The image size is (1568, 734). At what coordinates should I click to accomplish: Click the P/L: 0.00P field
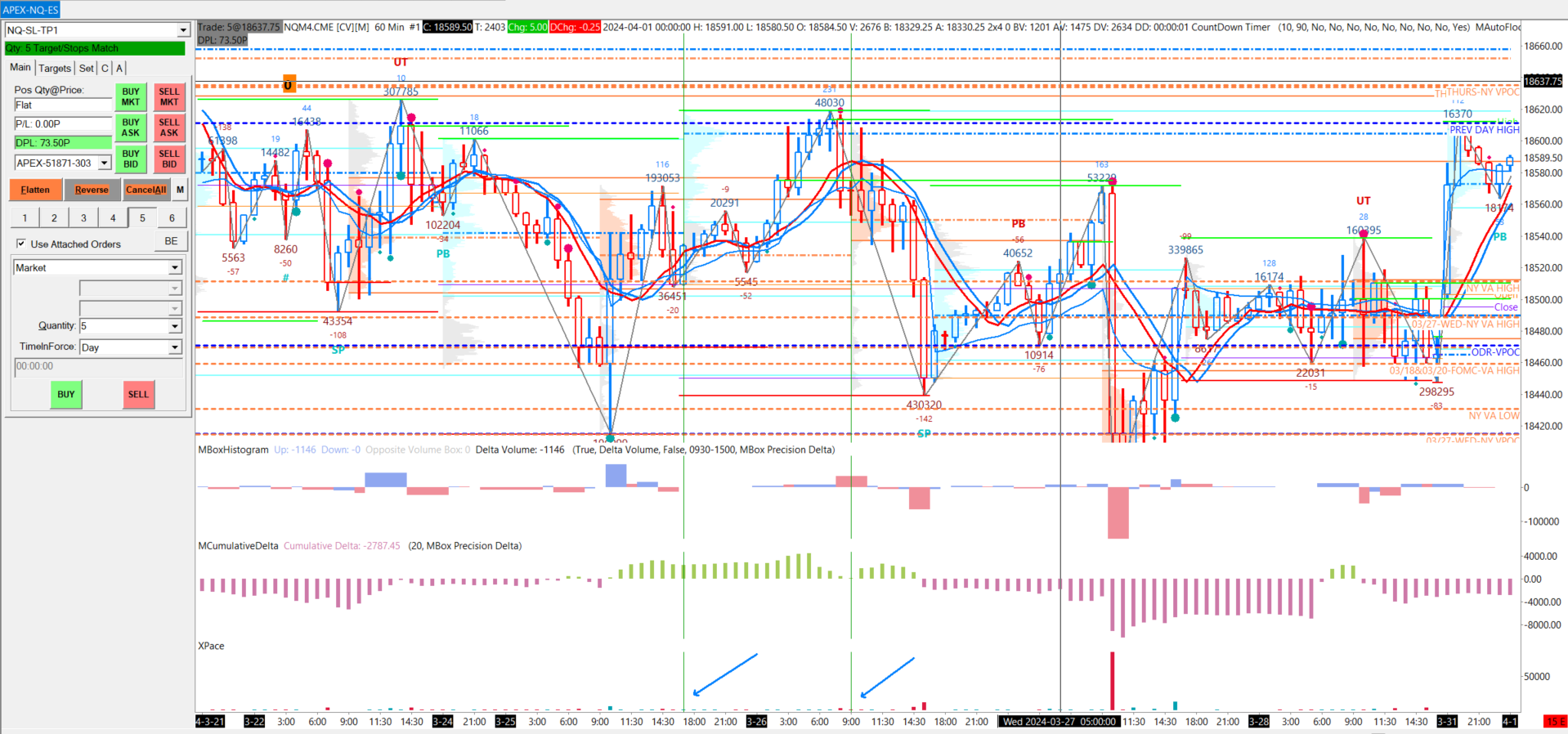click(62, 123)
